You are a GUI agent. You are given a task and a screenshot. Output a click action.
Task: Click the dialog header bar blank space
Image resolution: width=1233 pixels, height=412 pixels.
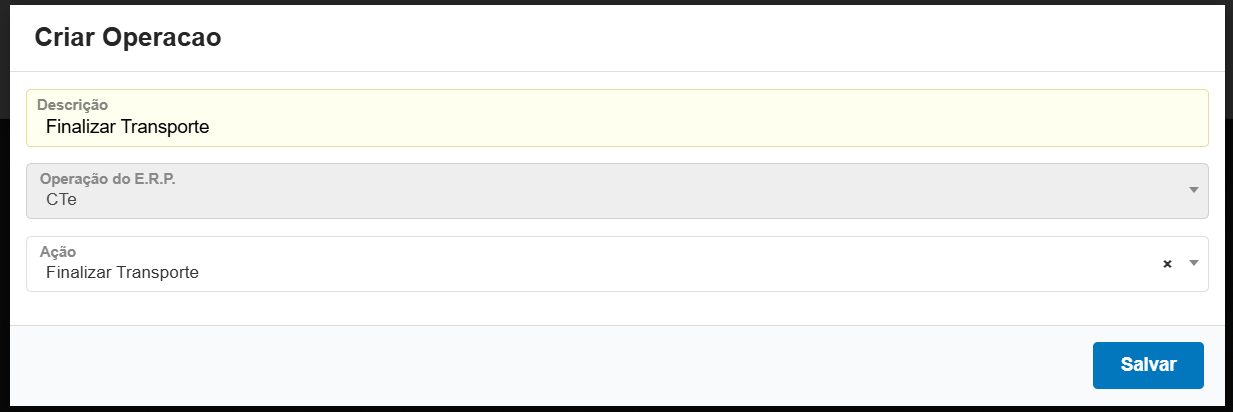click(700, 38)
